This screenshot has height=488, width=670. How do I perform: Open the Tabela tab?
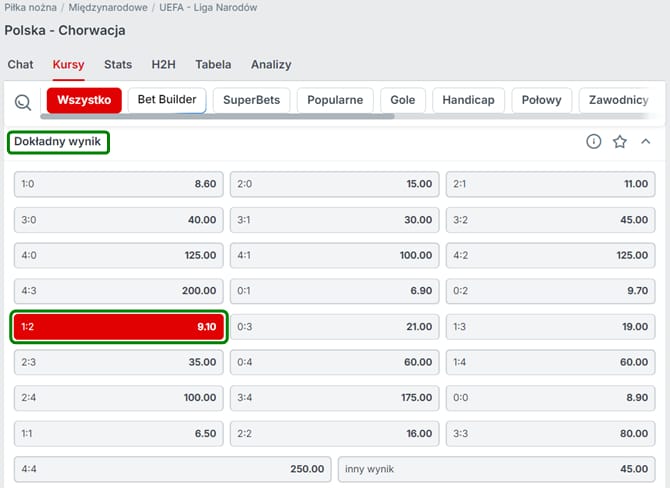[x=213, y=64]
